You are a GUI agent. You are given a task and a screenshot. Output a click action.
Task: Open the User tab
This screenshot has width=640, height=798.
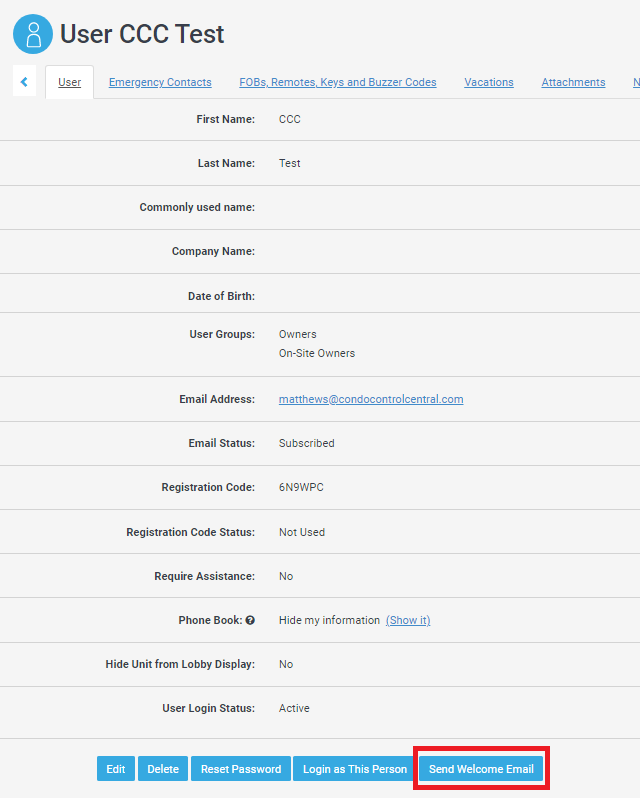[x=70, y=83]
